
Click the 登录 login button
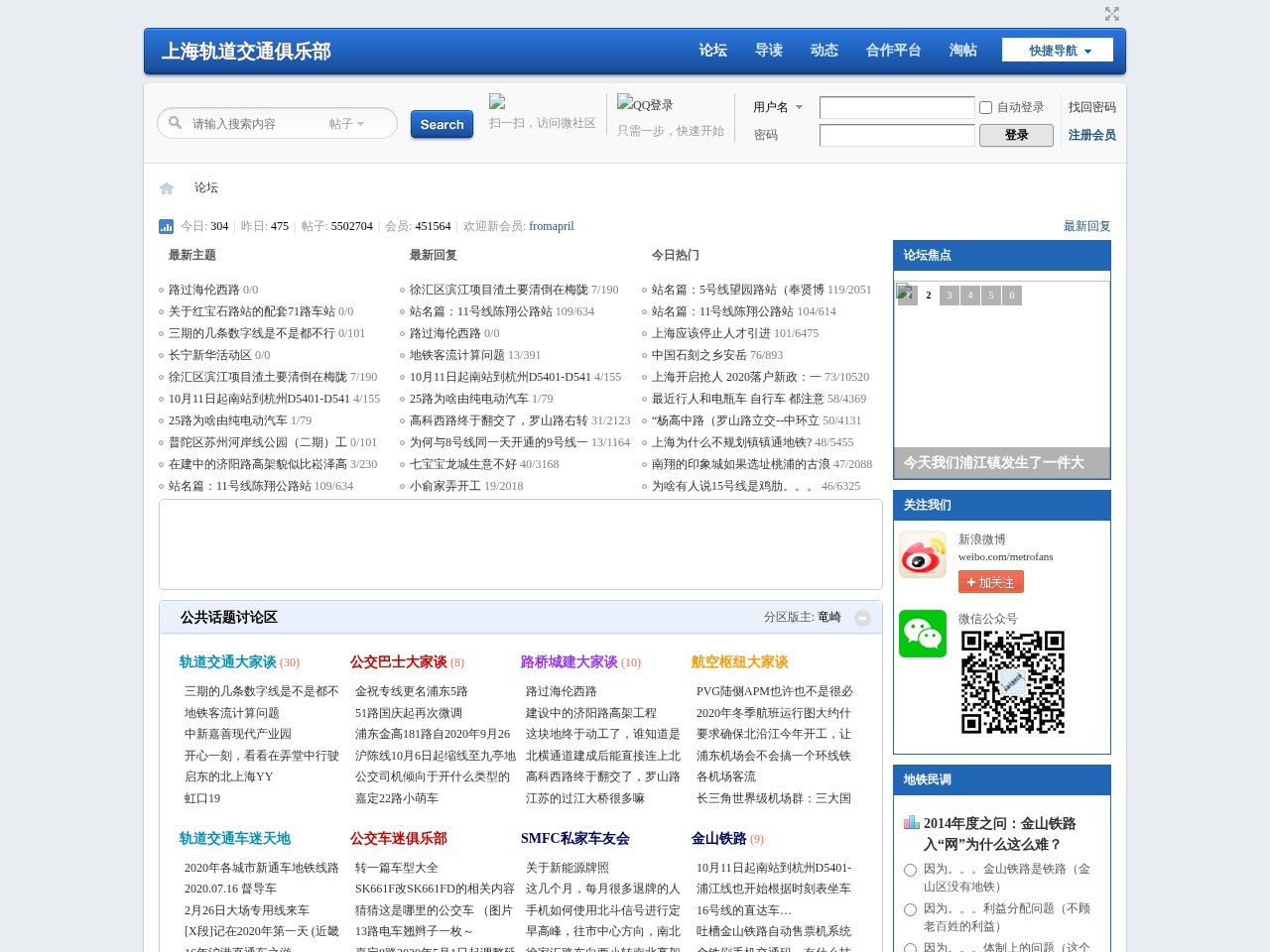(1017, 135)
